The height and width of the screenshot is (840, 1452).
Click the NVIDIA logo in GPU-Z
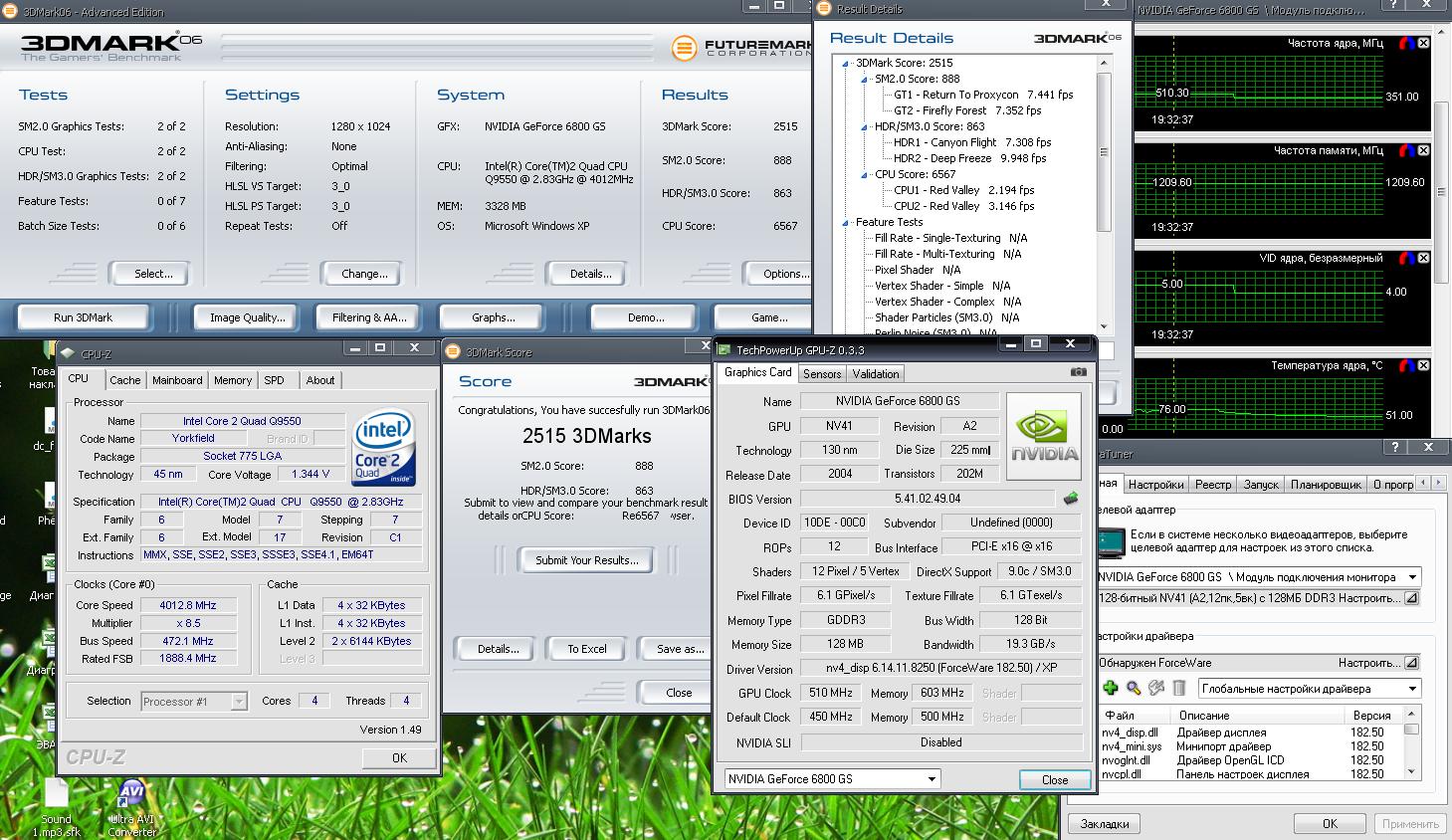coord(1043,437)
